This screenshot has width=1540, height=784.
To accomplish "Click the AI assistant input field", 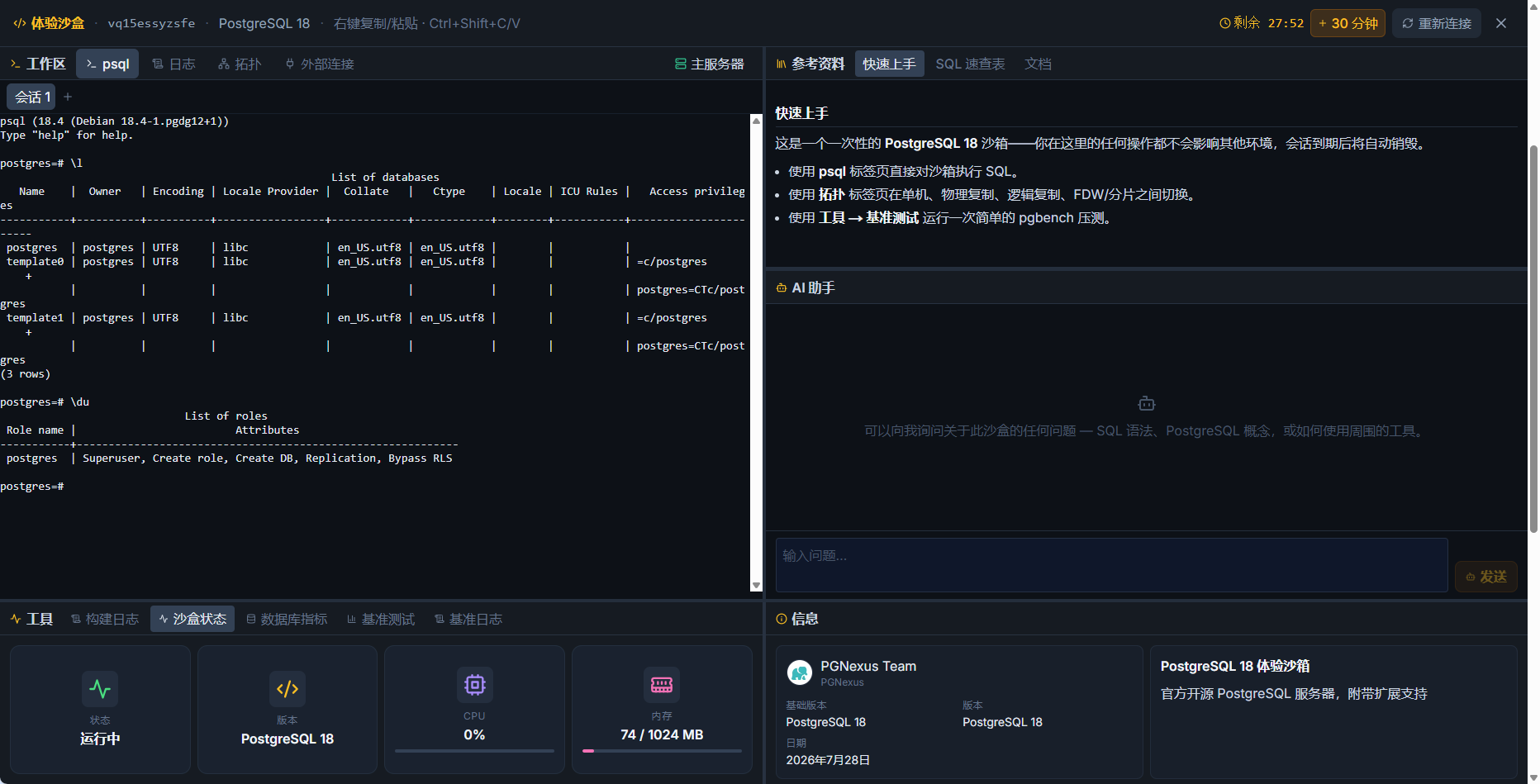I will [x=1111, y=565].
